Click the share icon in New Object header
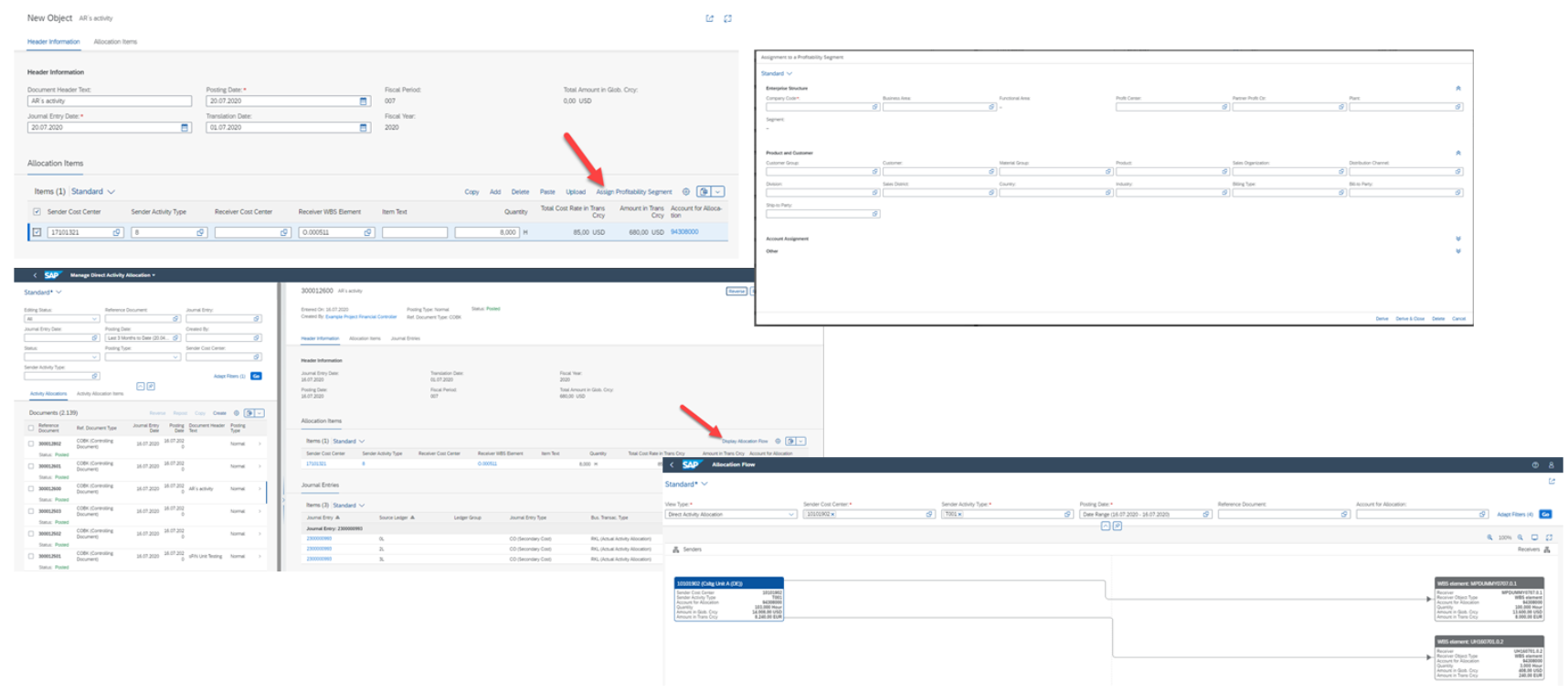Image resolution: width=1568 pixels, height=693 pixels. click(x=709, y=18)
